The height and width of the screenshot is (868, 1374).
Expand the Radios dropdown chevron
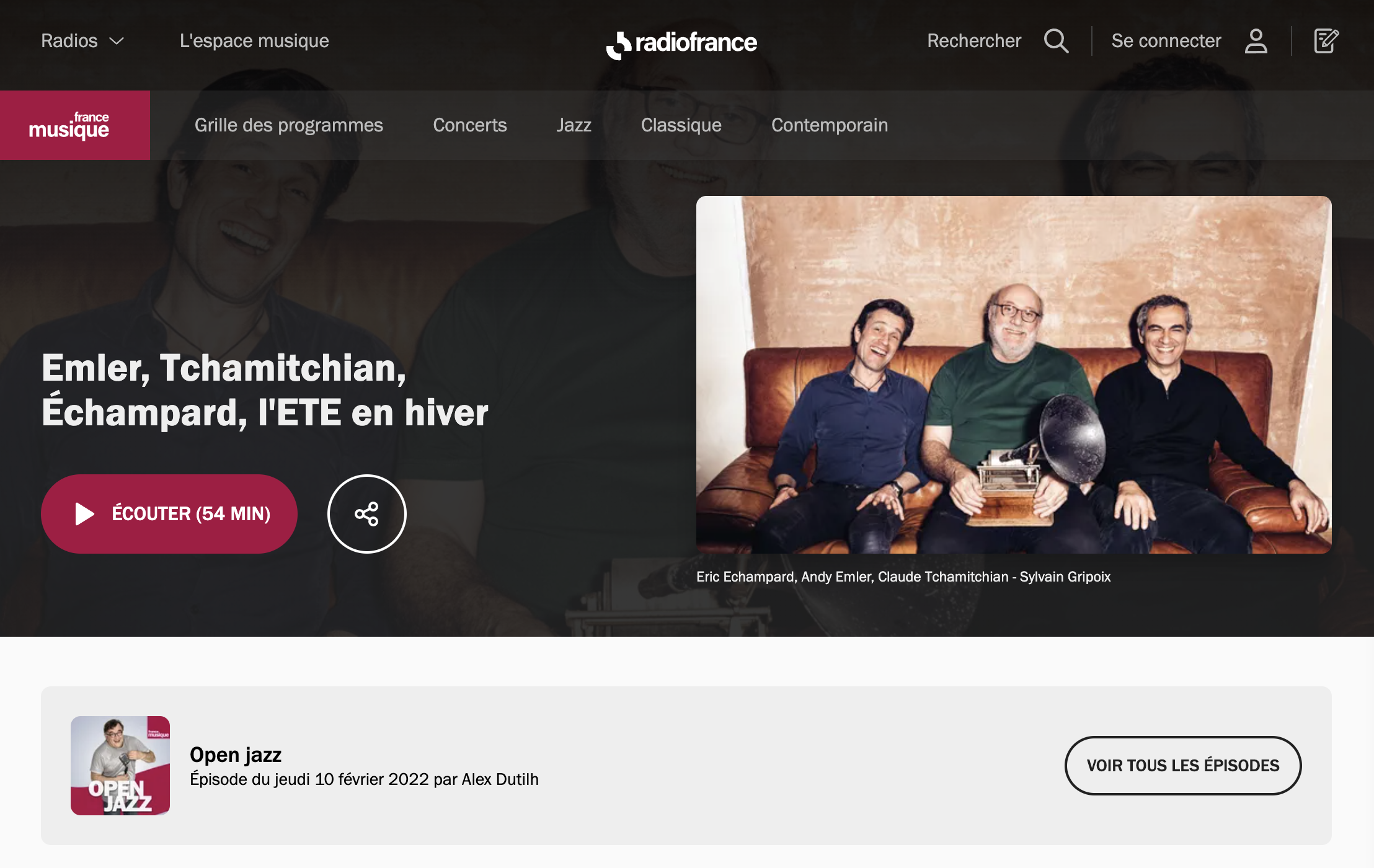(x=117, y=42)
